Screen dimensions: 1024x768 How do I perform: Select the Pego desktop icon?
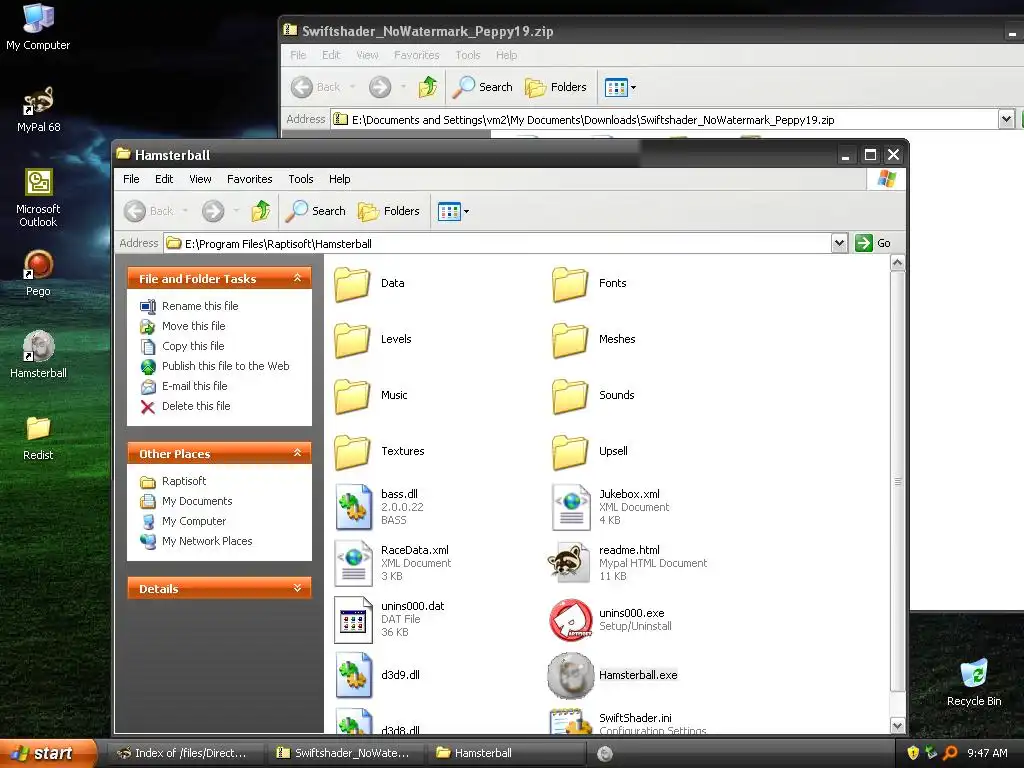38,274
